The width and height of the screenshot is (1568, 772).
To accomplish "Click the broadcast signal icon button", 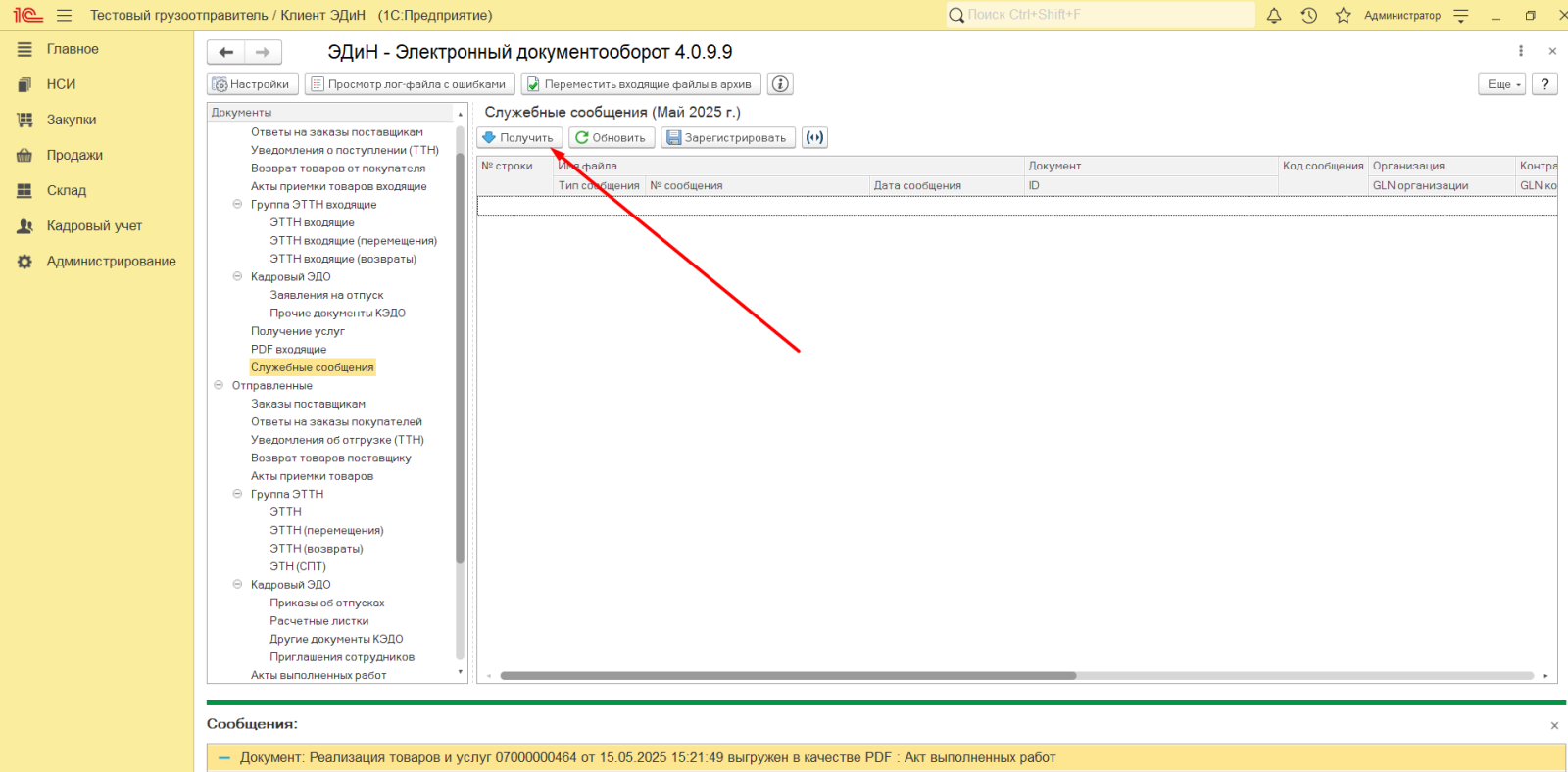I will click(814, 137).
